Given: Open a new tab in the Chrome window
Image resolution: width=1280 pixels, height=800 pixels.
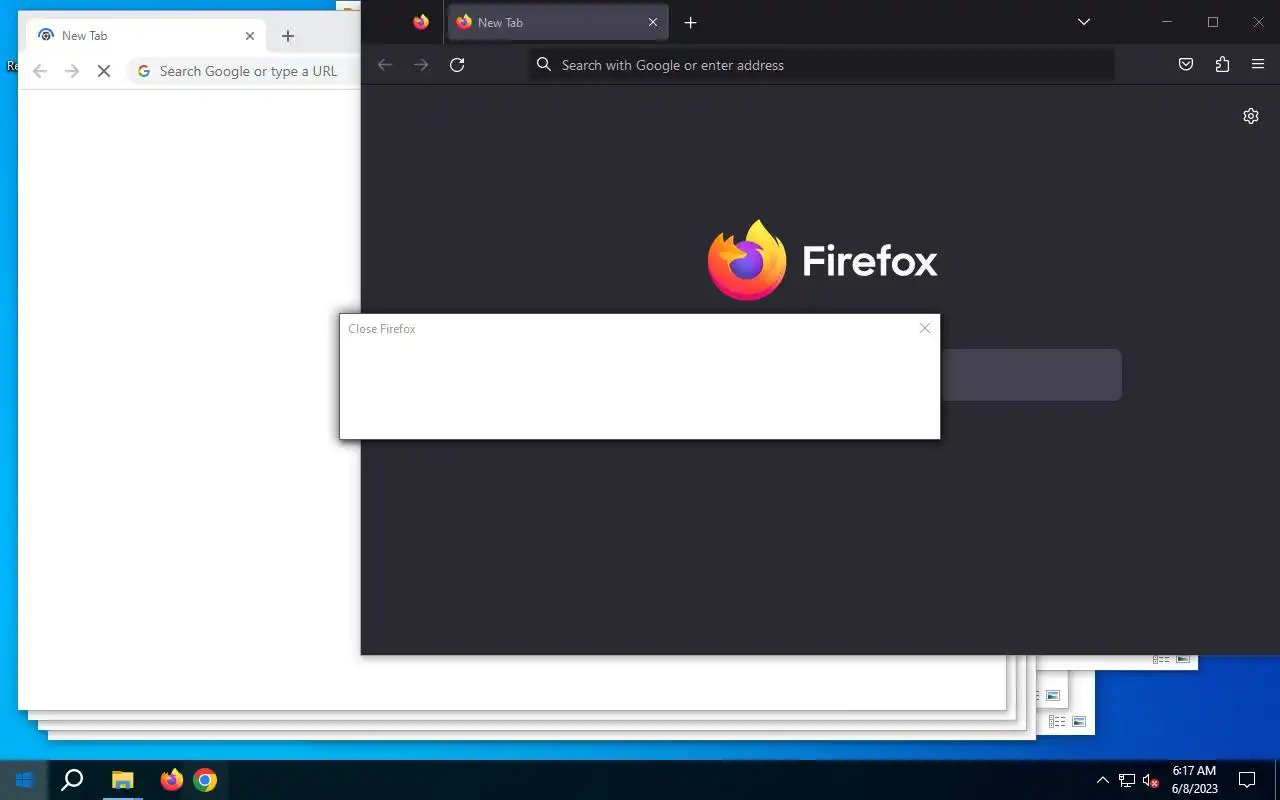Looking at the screenshot, I should tap(288, 36).
